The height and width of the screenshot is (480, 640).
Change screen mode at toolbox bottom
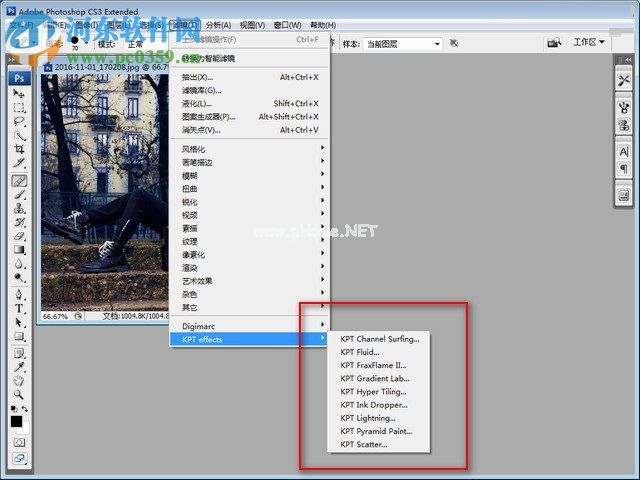point(19,459)
